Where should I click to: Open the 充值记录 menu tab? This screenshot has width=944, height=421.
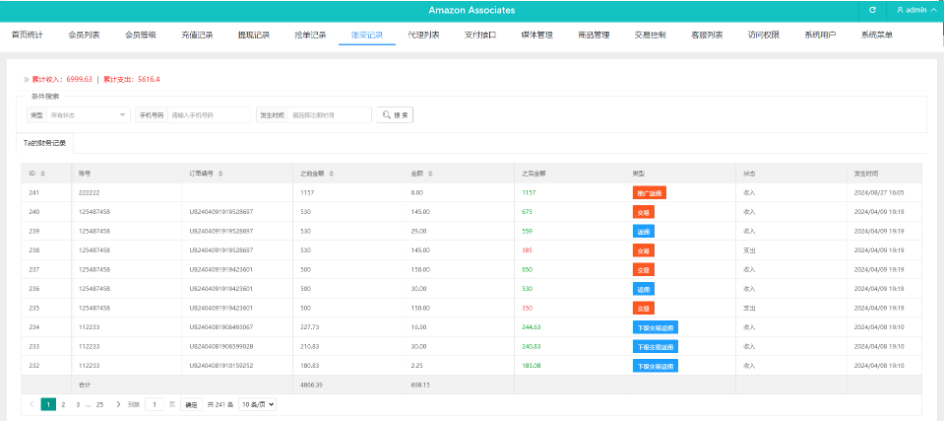[197, 35]
